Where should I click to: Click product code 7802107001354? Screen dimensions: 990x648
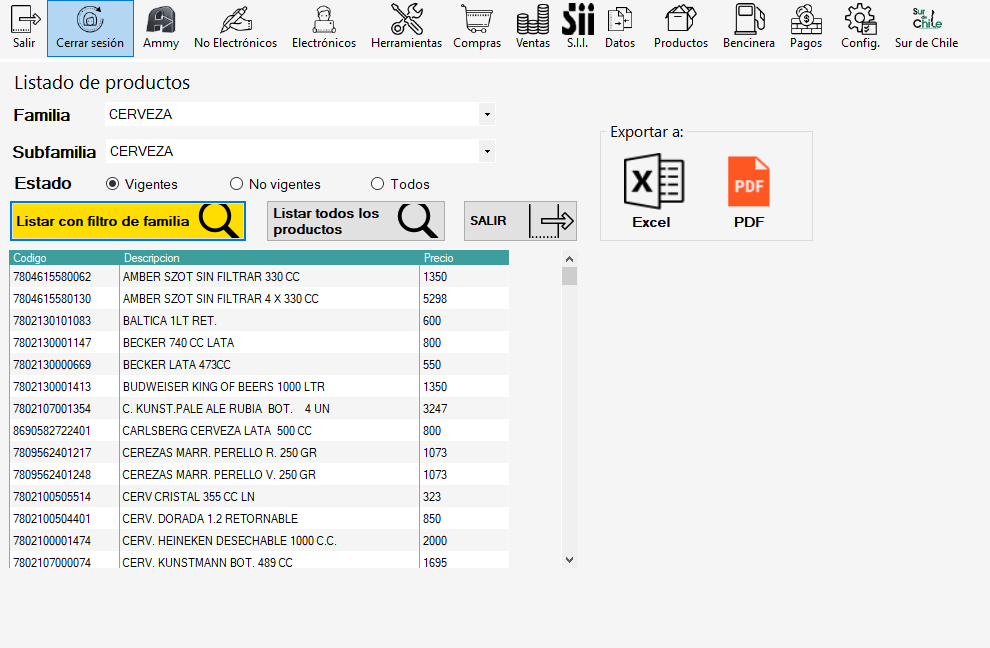click(x=52, y=409)
